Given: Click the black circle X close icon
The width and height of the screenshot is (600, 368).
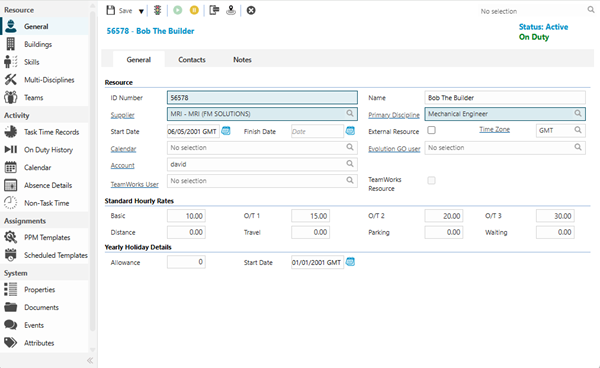Looking at the screenshot, I should (x=251, y=10).
